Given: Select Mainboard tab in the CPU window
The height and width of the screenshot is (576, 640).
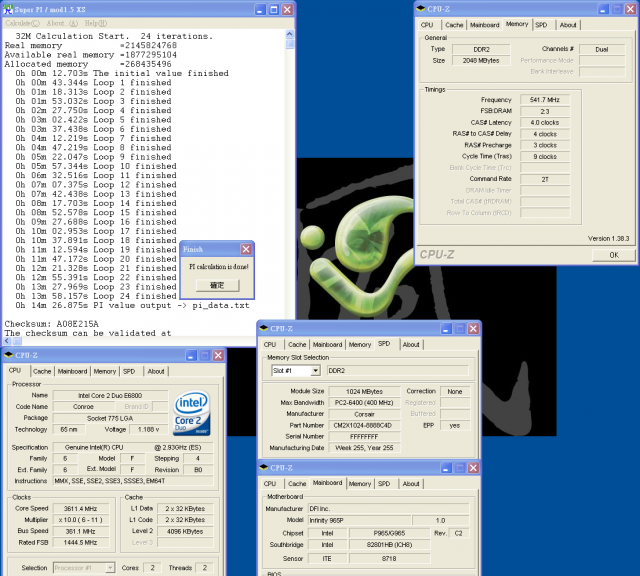Looking at the screenshot, I should click(72, 371).
